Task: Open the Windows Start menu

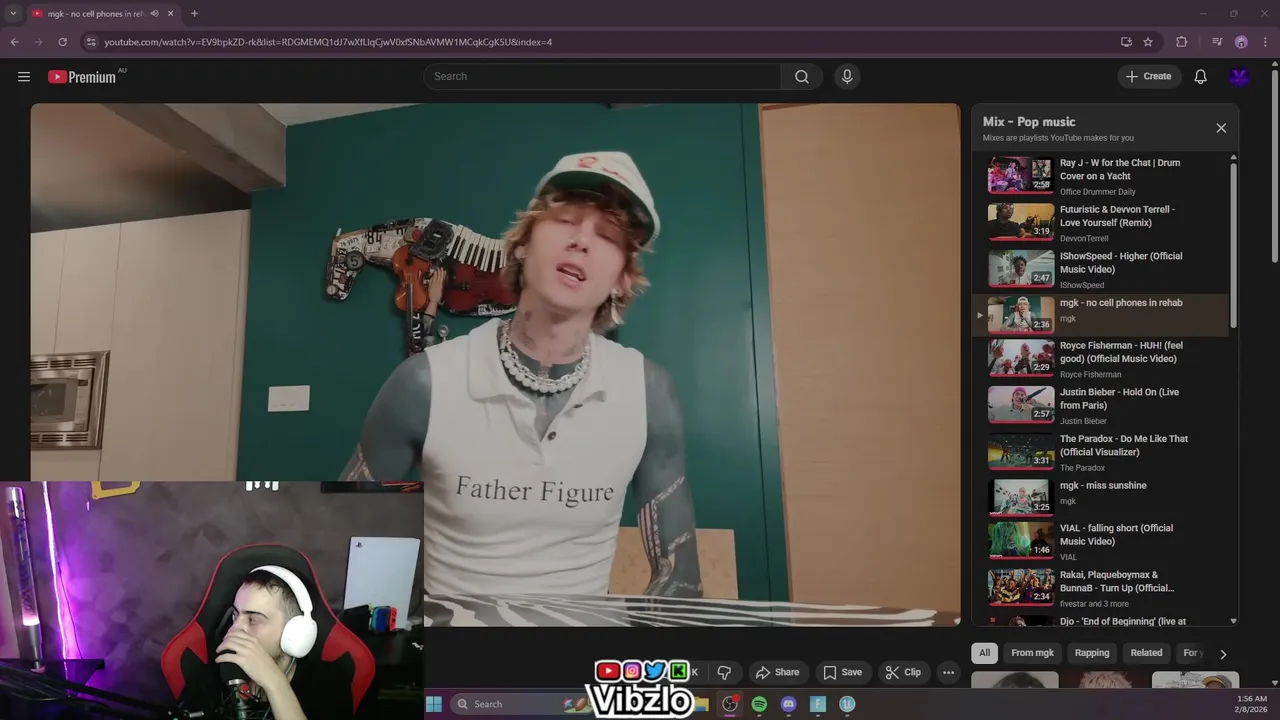Action: tap(434, 704)
